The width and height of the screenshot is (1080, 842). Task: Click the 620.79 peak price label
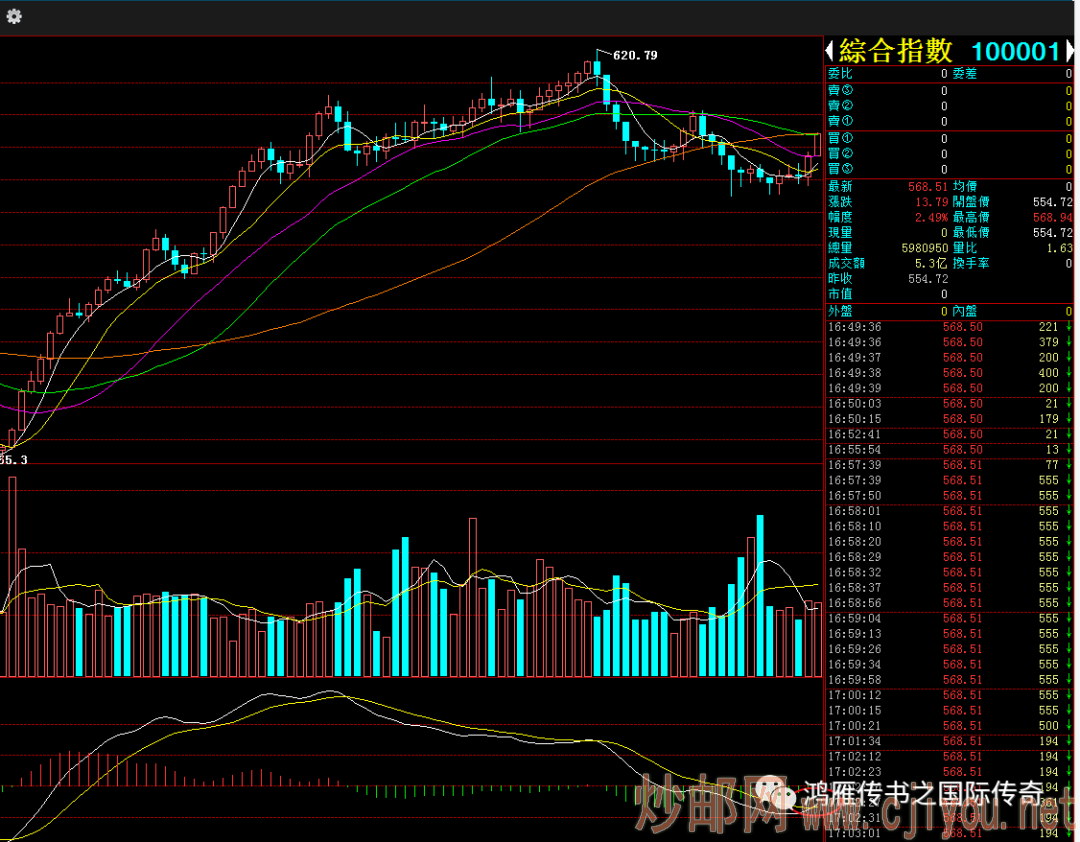pyautogui.click(x=635, y=55)
